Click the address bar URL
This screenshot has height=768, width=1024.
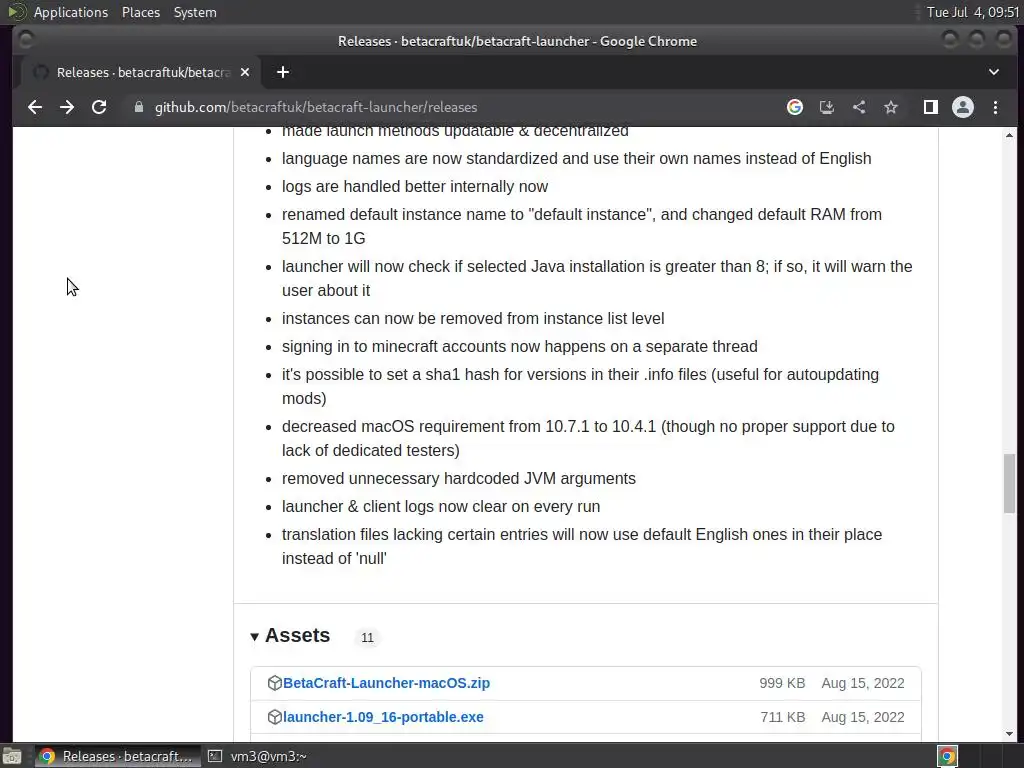(x=316, y=107)
